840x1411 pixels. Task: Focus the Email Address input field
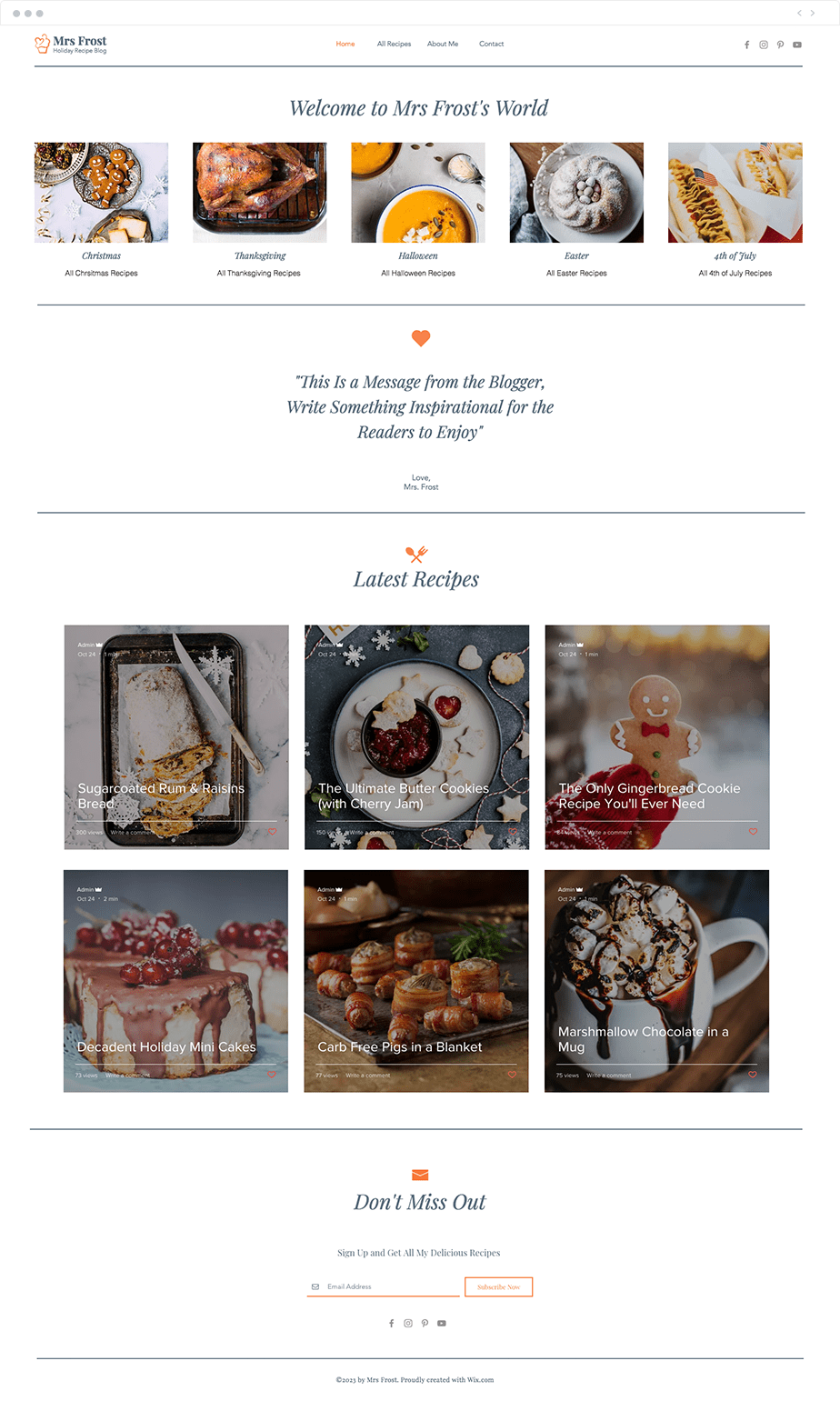(x=384, y=1286)
